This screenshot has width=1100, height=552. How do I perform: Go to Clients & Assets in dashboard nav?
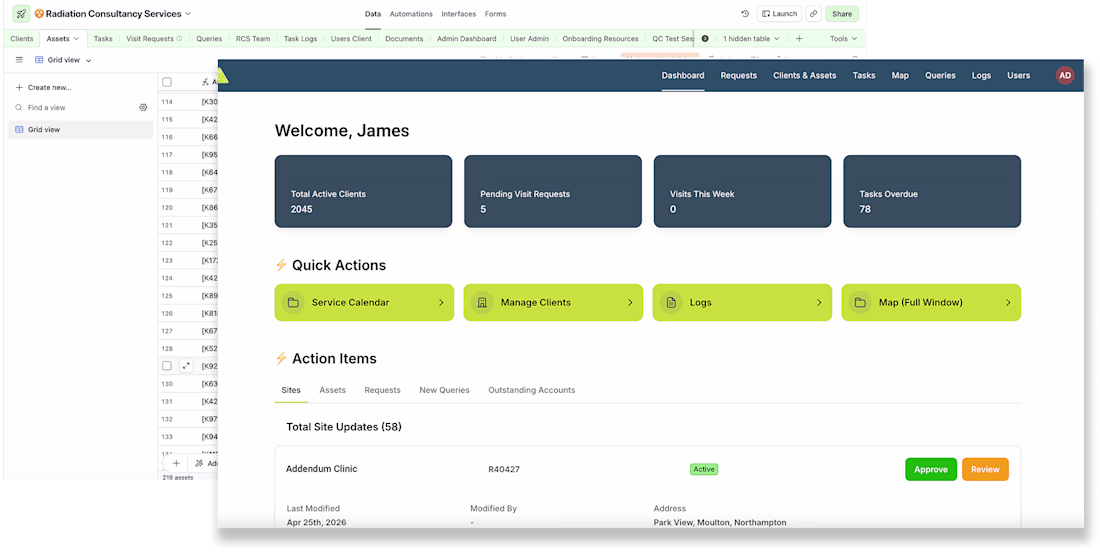(x=805, y=76)
